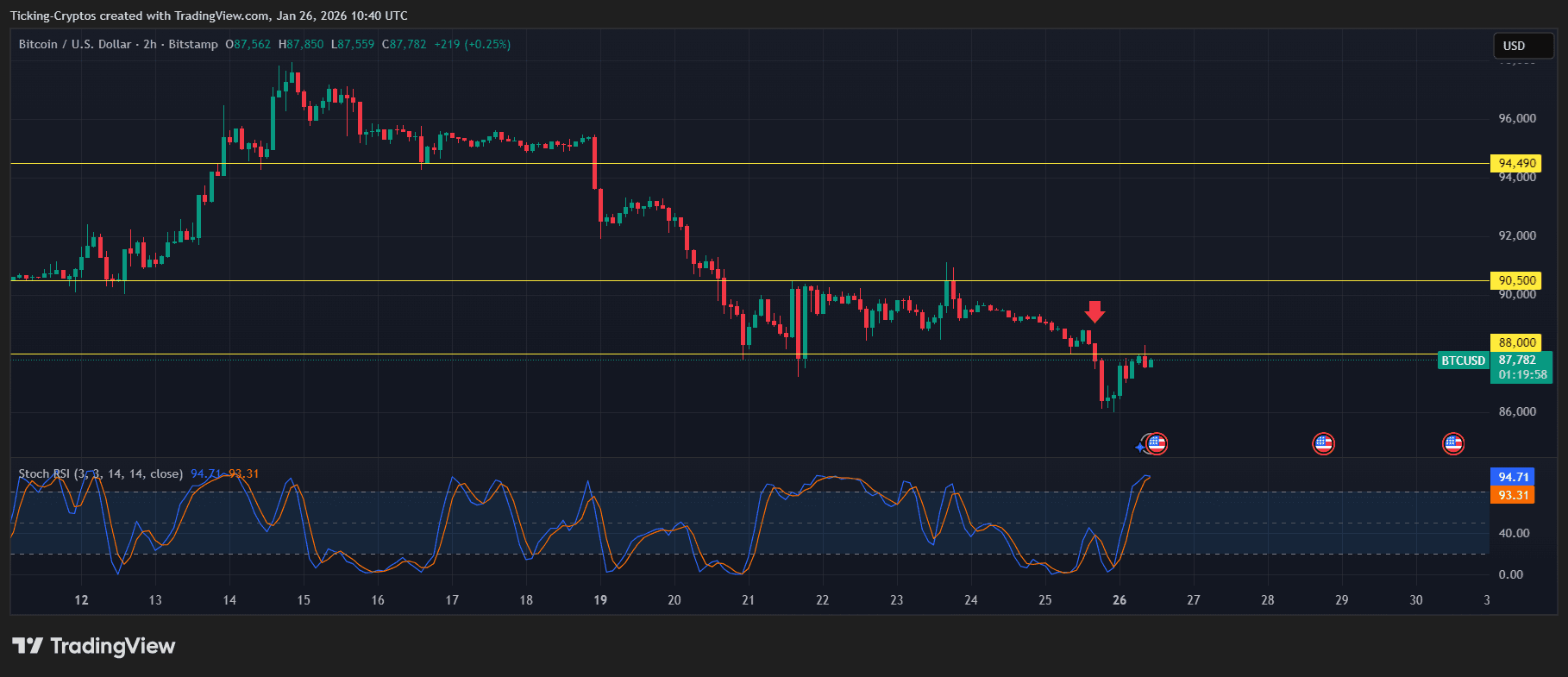The image size is (1568, 677).
Task: Open the US flag event icon after date 30
Action: point(1453,444)
